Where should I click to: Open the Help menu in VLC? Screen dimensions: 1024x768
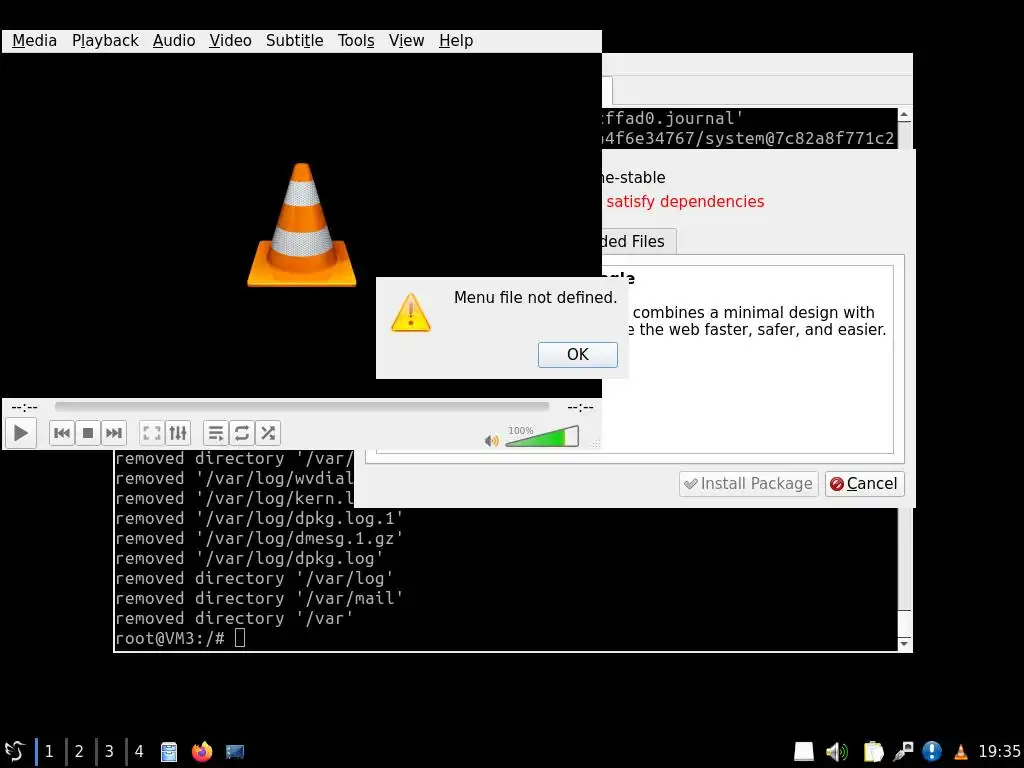pos(456,40)
